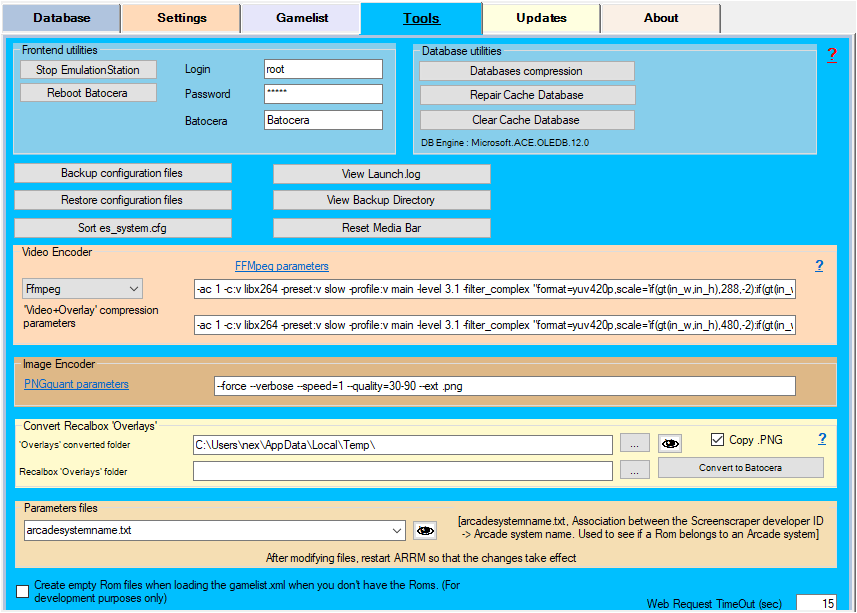Screen dimensions: 857x613
Task: Click the Convert Recalbox Overlays help question mark
Action: coord(821,439)
